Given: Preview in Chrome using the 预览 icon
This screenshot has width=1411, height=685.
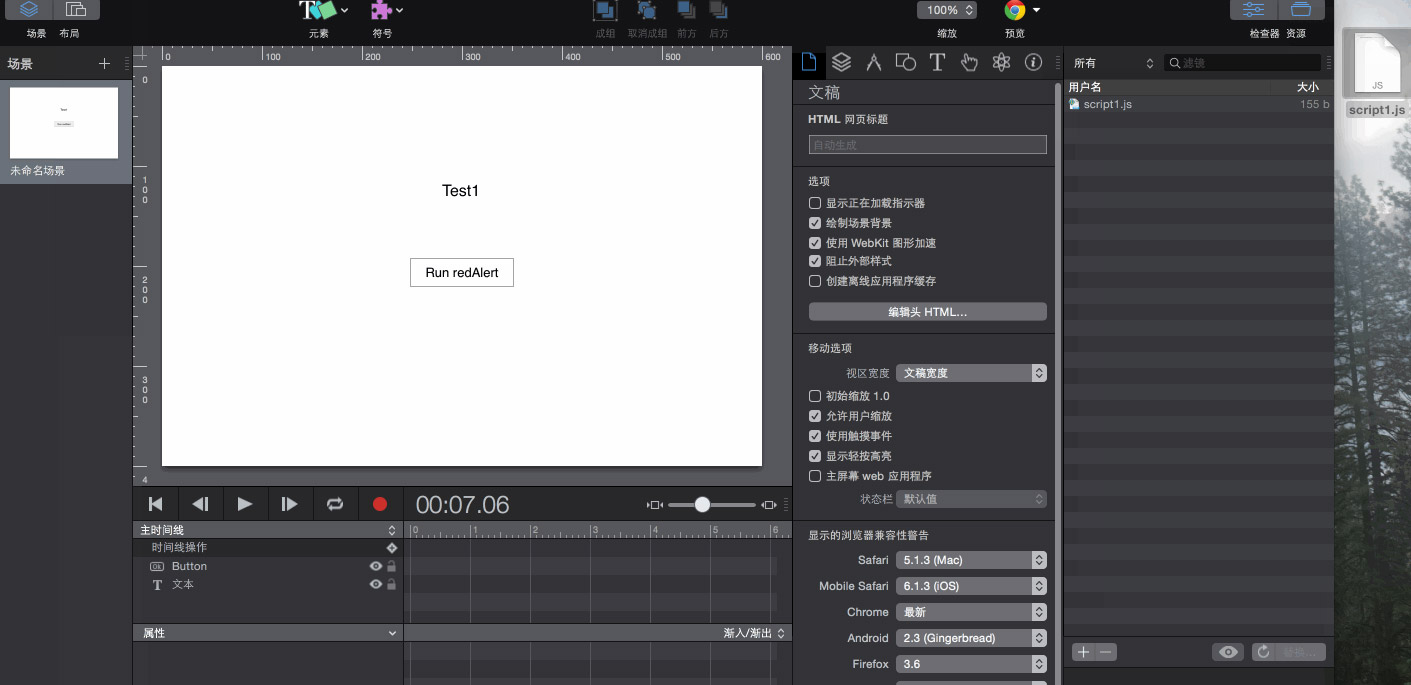Looking at the screenshot, I should tap(1015, 11).
